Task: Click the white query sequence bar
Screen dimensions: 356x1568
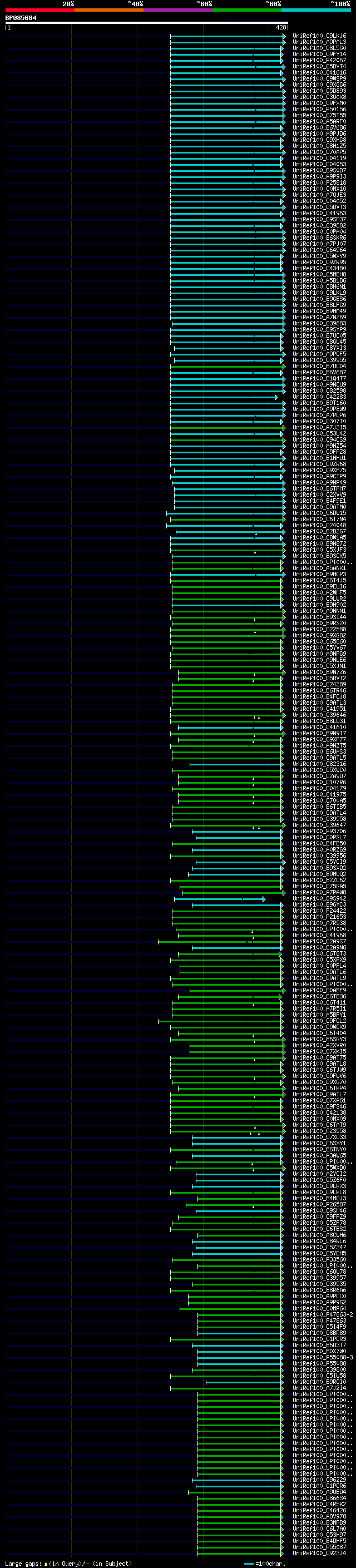Action: click(x=147, y=23)
